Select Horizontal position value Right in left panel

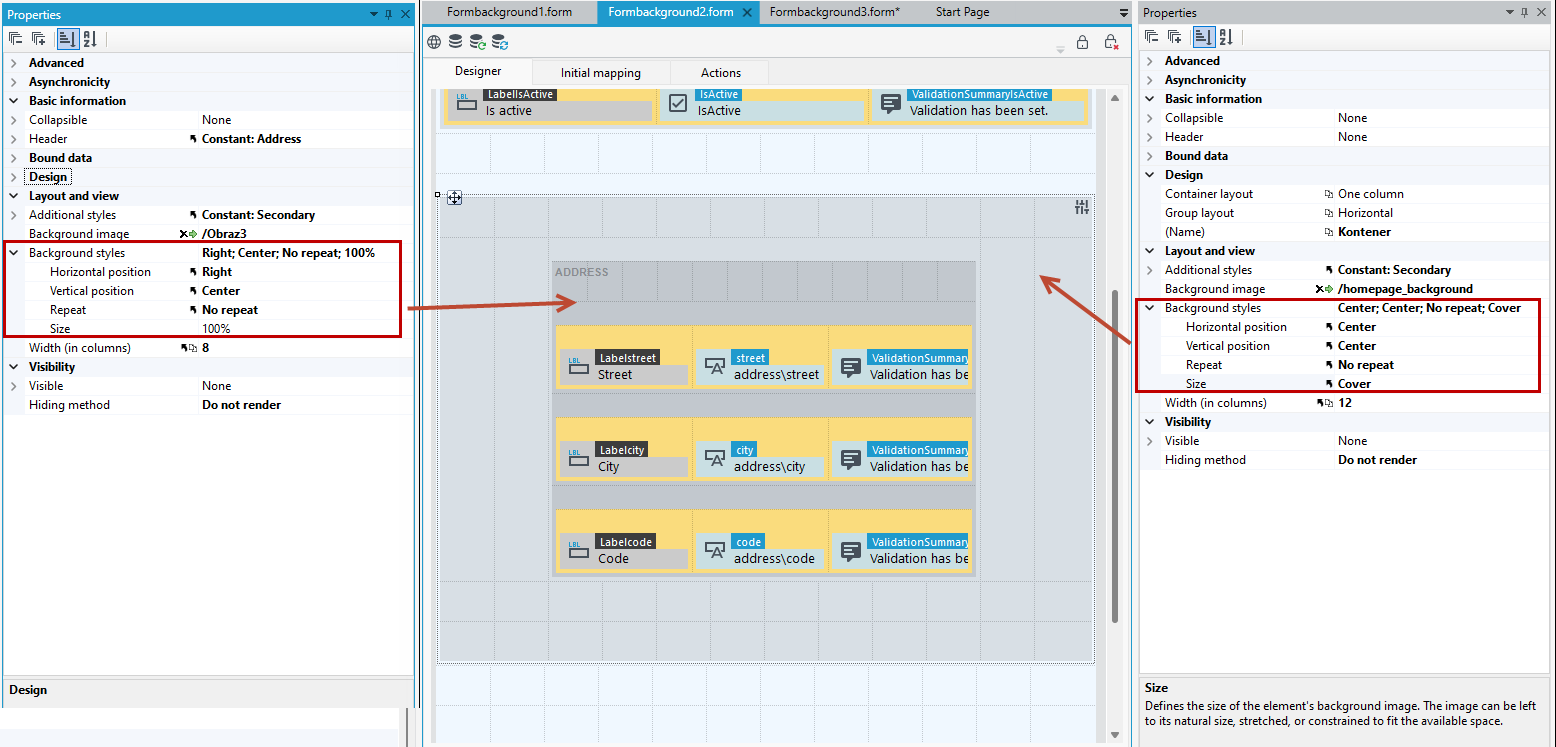pos(217,272)
